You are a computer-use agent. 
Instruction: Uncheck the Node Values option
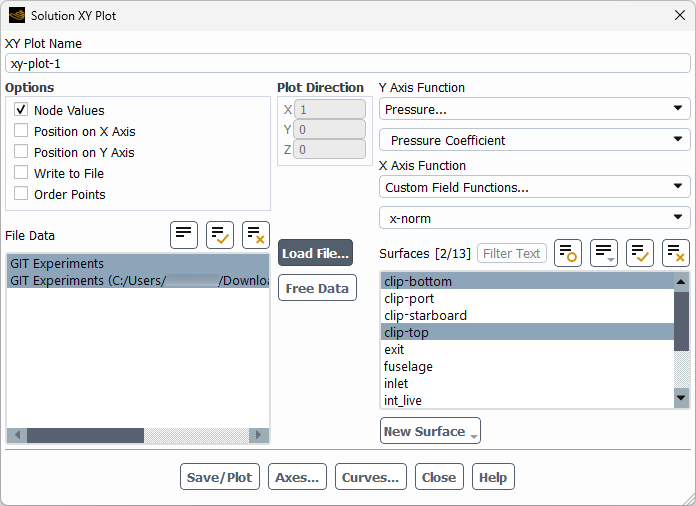point(21,110)
